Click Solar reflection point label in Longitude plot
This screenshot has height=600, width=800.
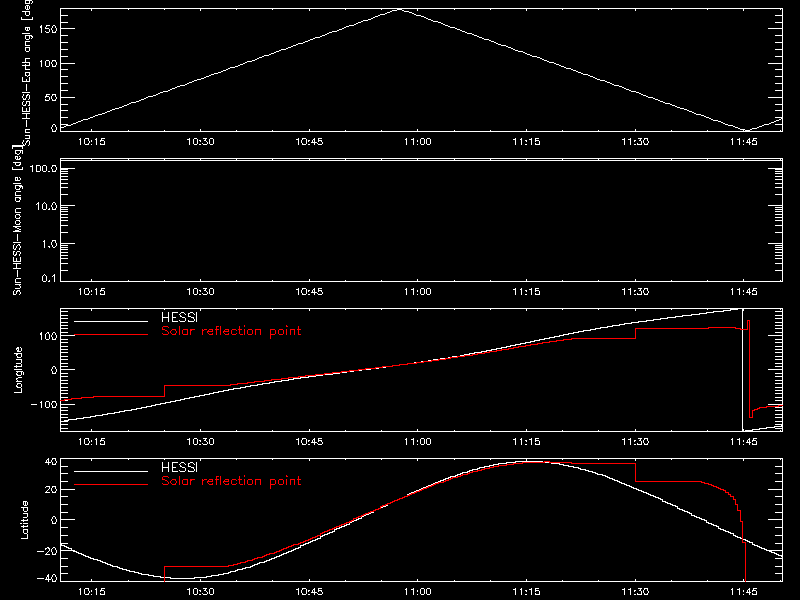[231, 331]
